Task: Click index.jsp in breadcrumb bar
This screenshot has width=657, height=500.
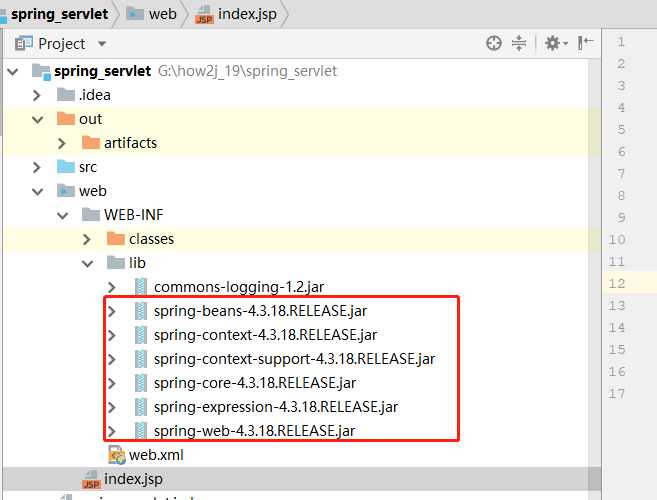Action: 247,14
